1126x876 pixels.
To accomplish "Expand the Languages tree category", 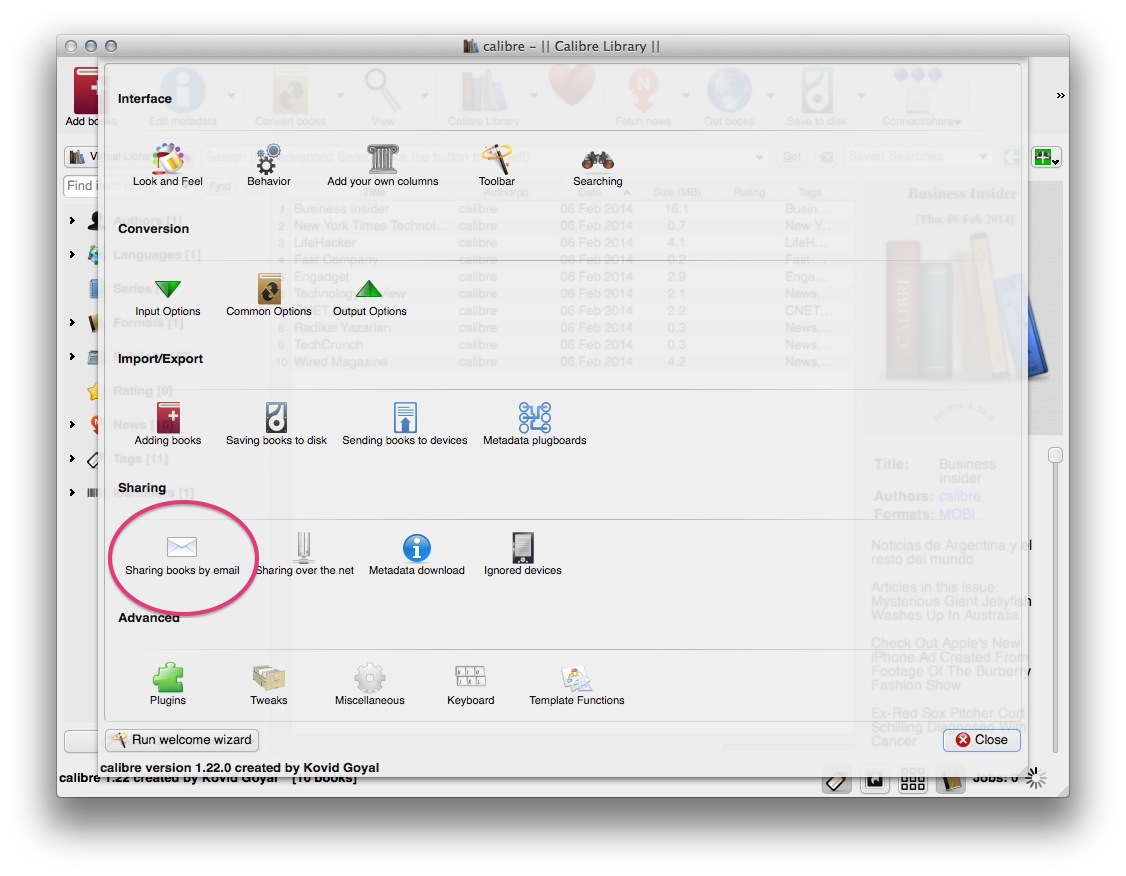I will [72, 254].
